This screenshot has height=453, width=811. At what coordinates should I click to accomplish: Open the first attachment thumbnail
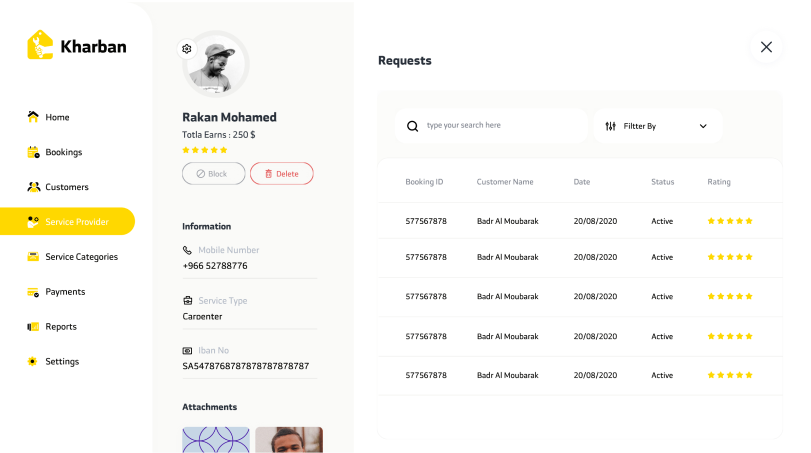coord(215,440)
